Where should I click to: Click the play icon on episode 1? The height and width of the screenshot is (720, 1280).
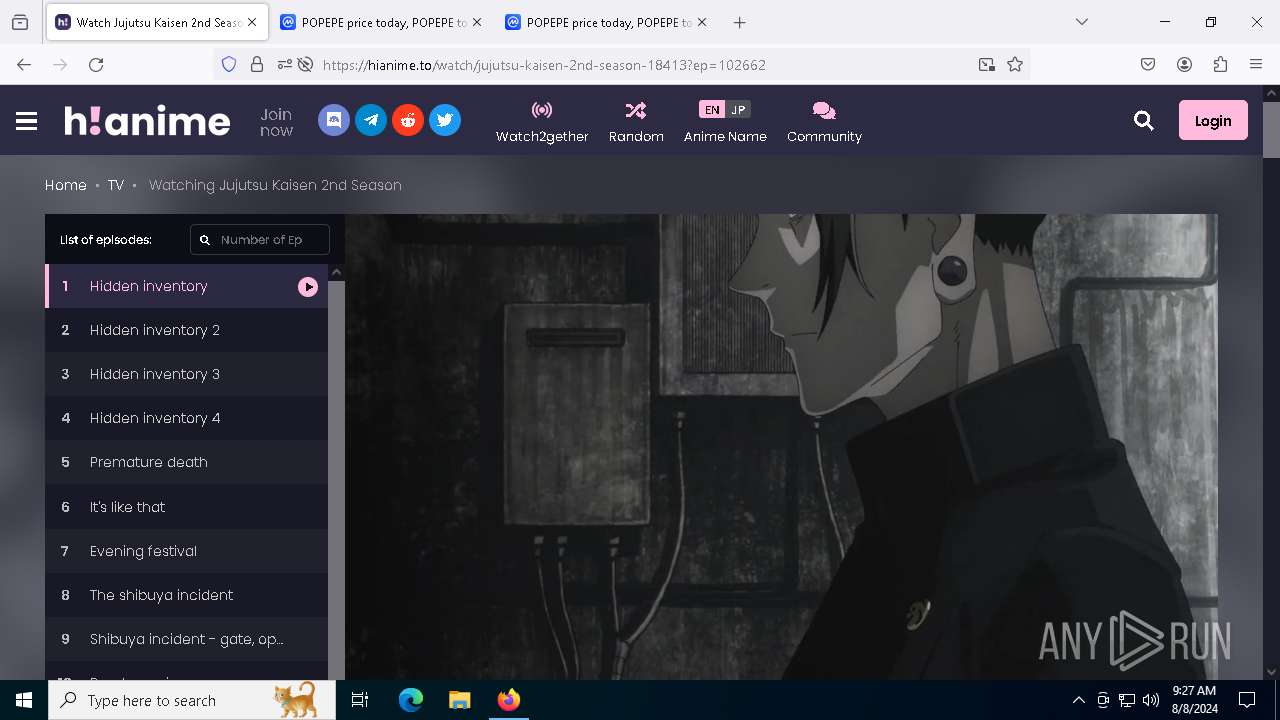coord(308,287)
